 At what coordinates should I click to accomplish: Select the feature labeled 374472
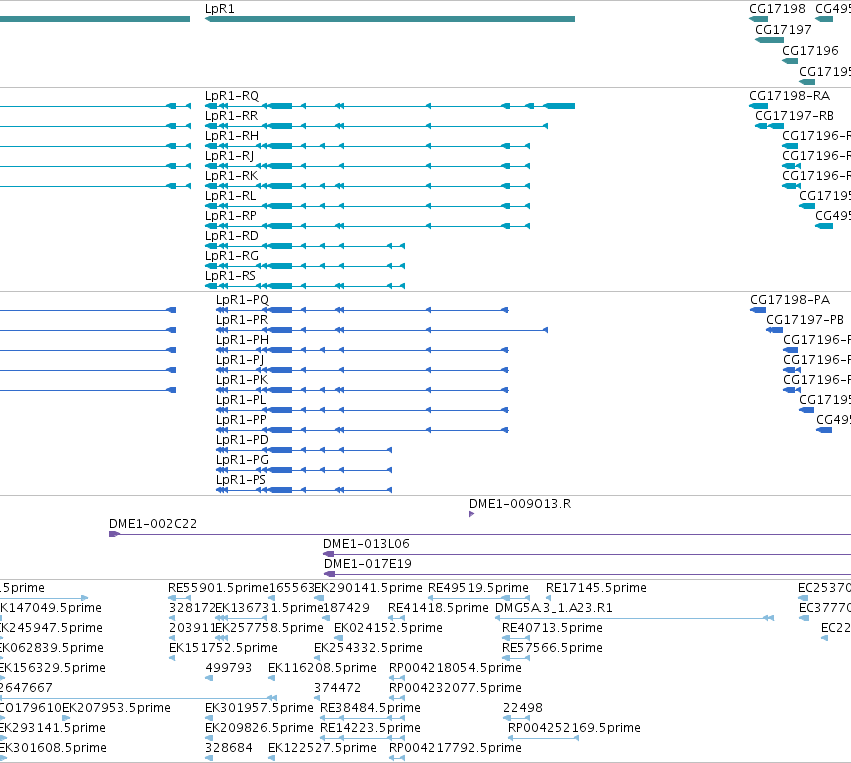[x=337, y=688]
